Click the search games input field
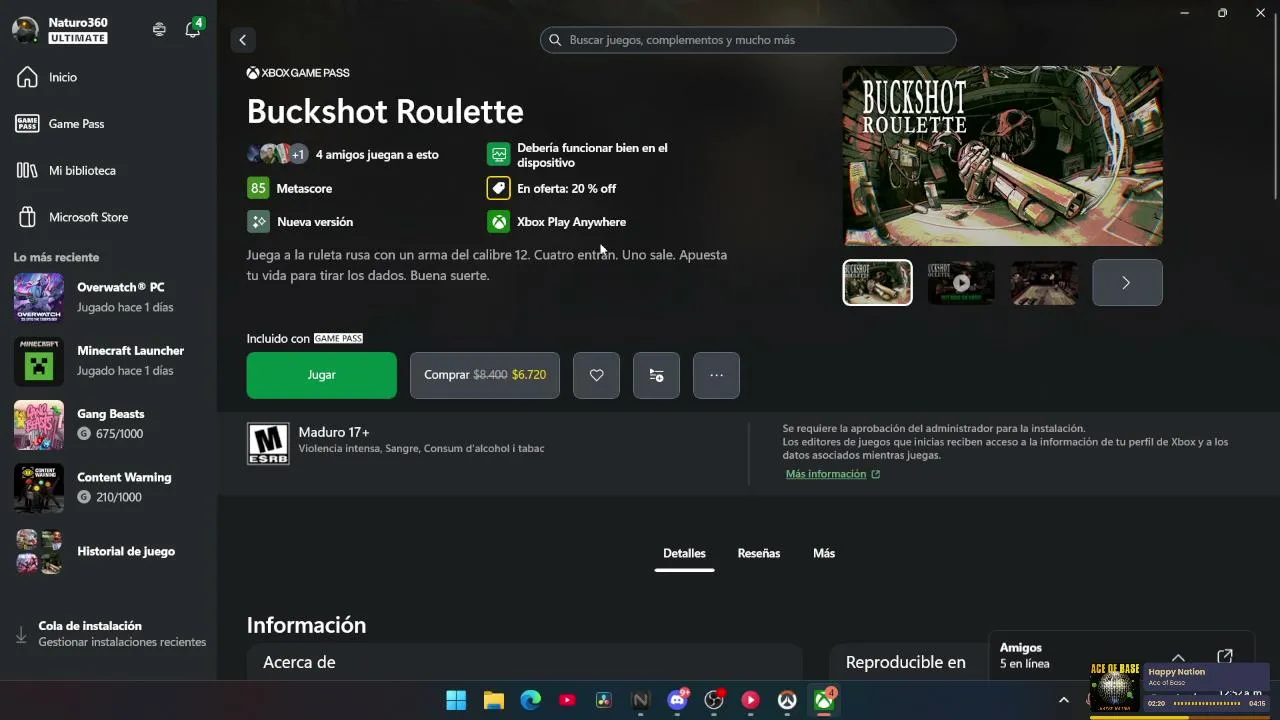 [748, 40]
